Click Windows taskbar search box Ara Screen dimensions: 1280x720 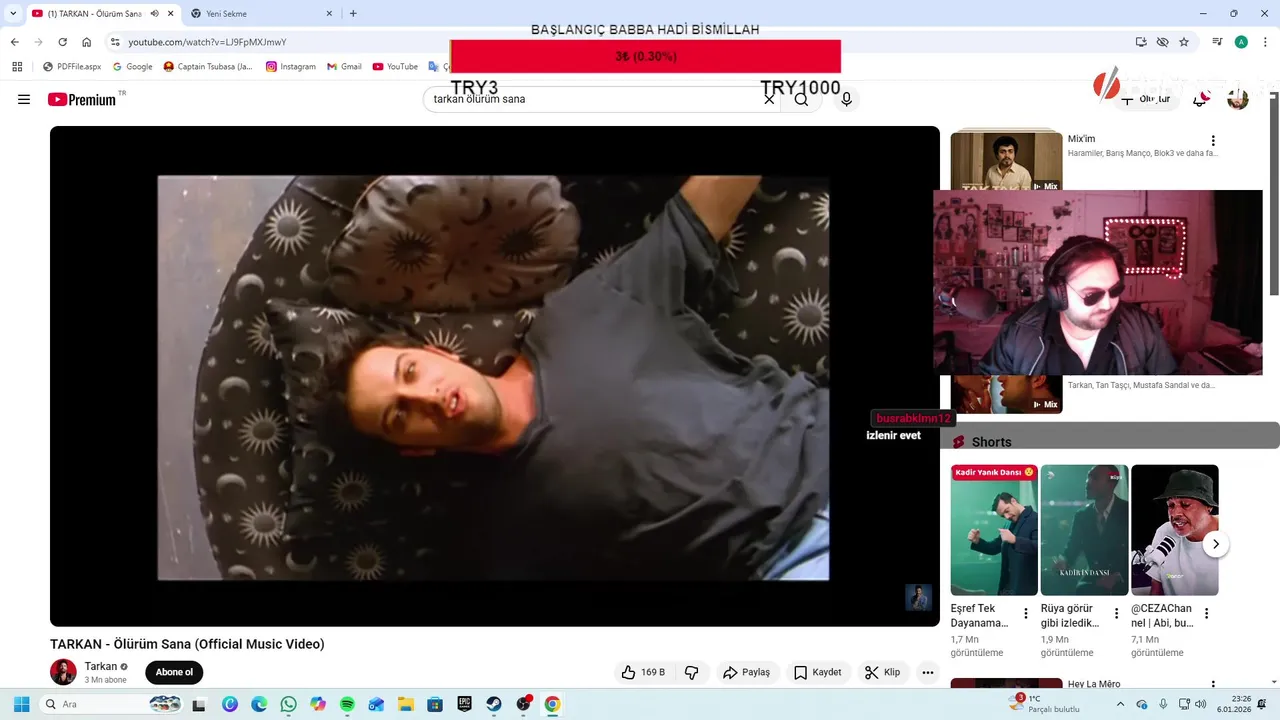[x=112, y=704]
